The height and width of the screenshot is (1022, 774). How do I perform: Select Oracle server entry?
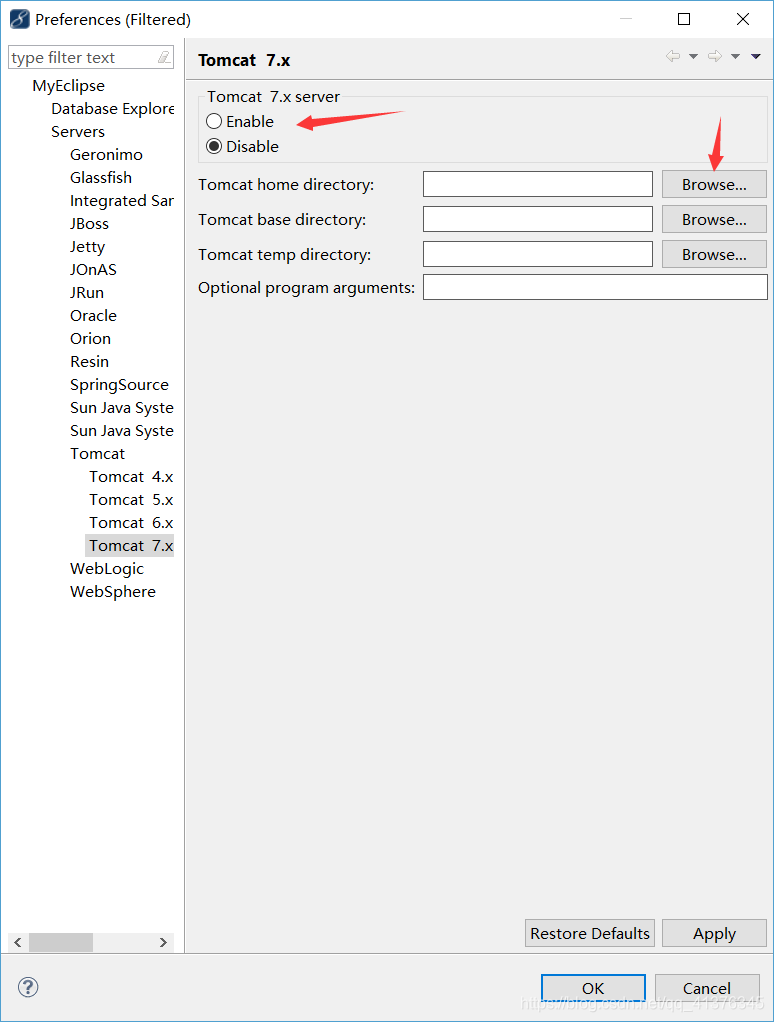(x=93, y=315)
